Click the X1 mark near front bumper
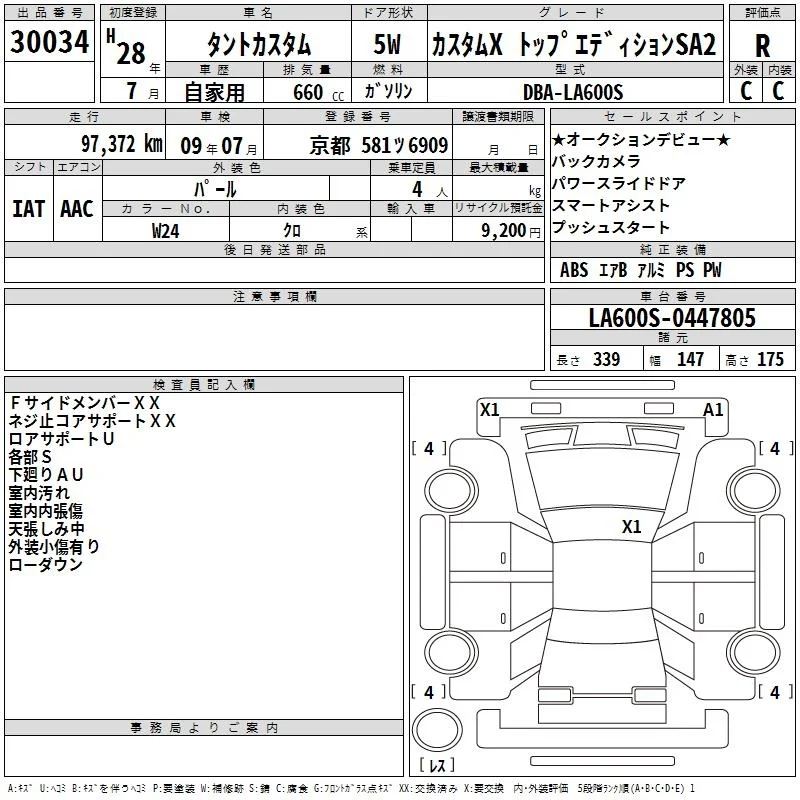 489,409
